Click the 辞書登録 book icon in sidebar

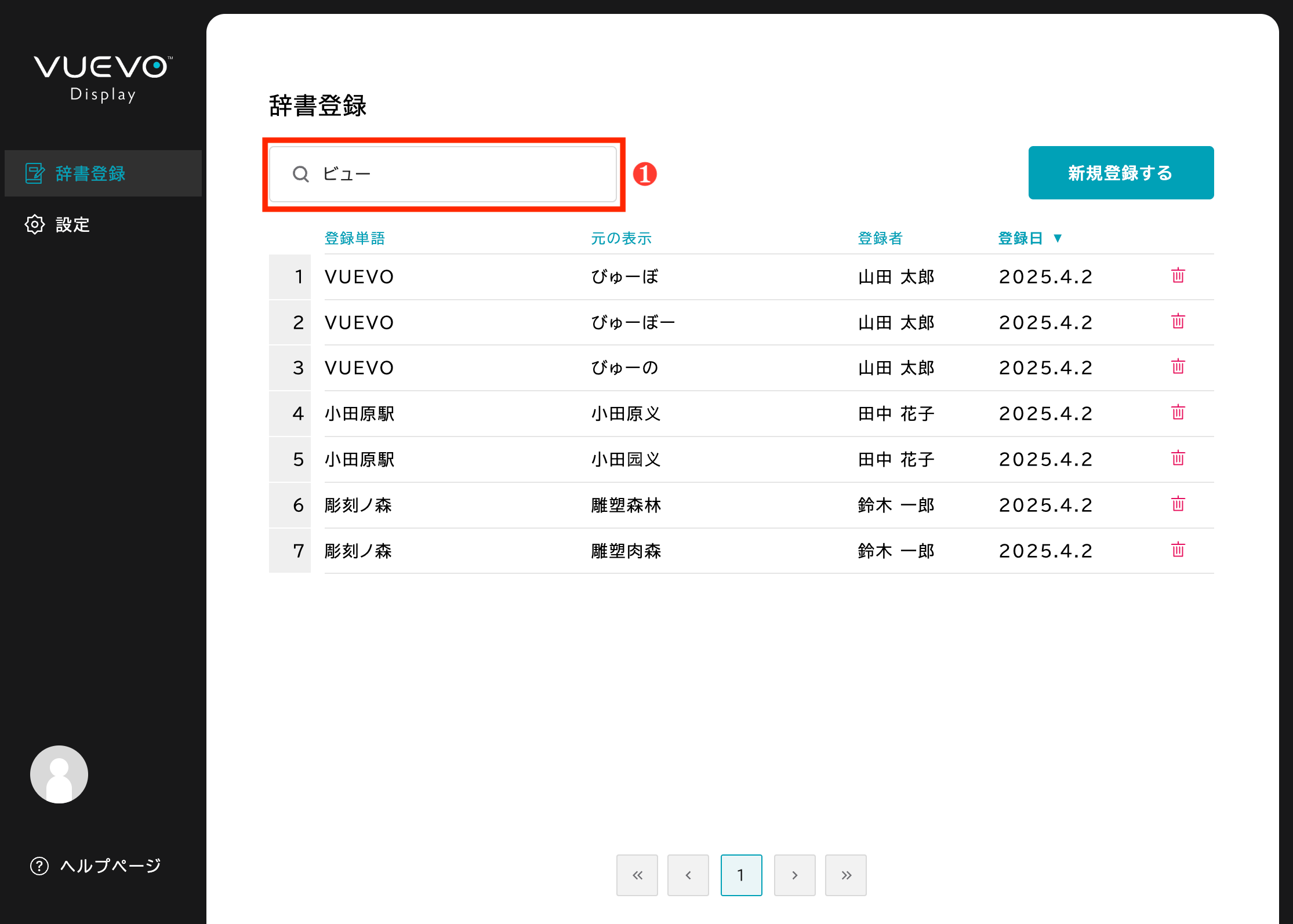(x=34, y=173)
